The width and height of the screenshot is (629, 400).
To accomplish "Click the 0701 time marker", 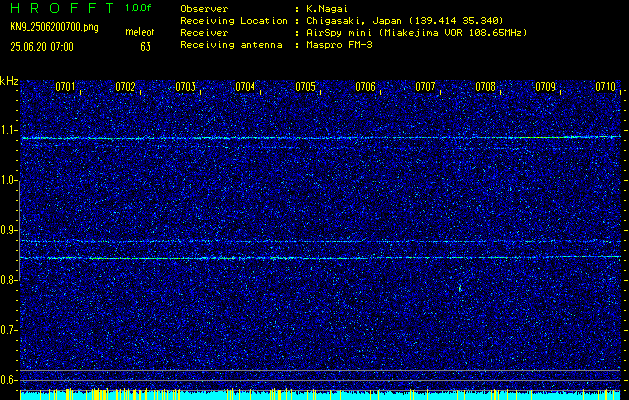I will coord(65,87).
